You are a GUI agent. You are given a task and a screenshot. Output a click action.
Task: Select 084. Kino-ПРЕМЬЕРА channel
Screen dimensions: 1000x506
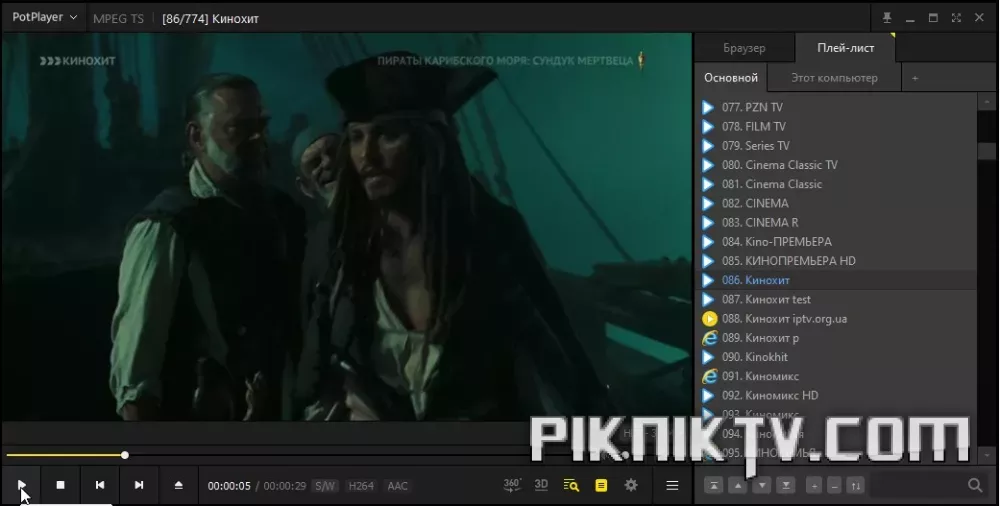click(835, 241)
